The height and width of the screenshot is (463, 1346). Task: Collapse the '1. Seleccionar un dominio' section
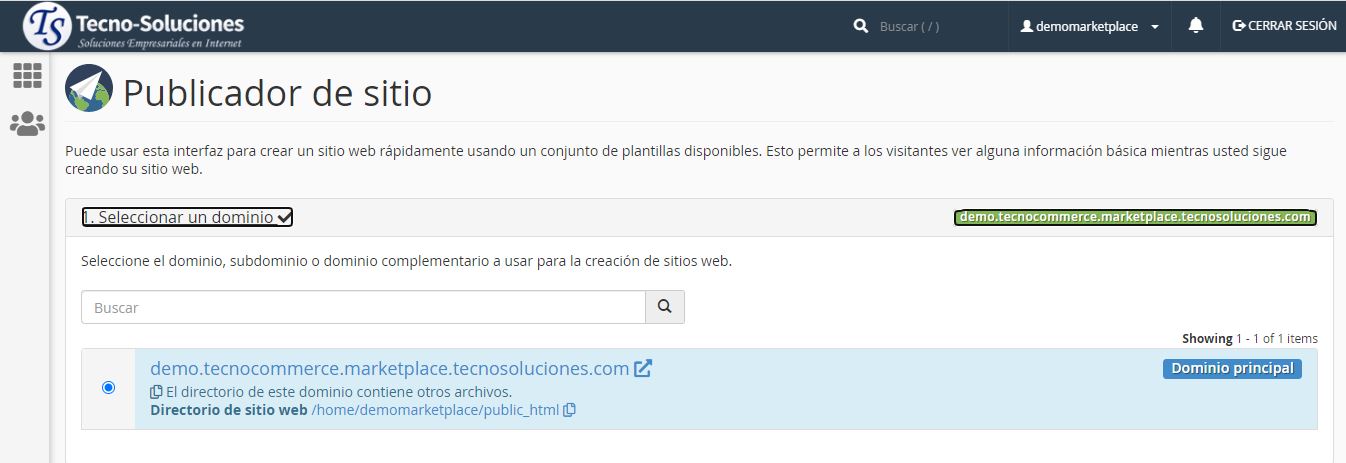187,217
